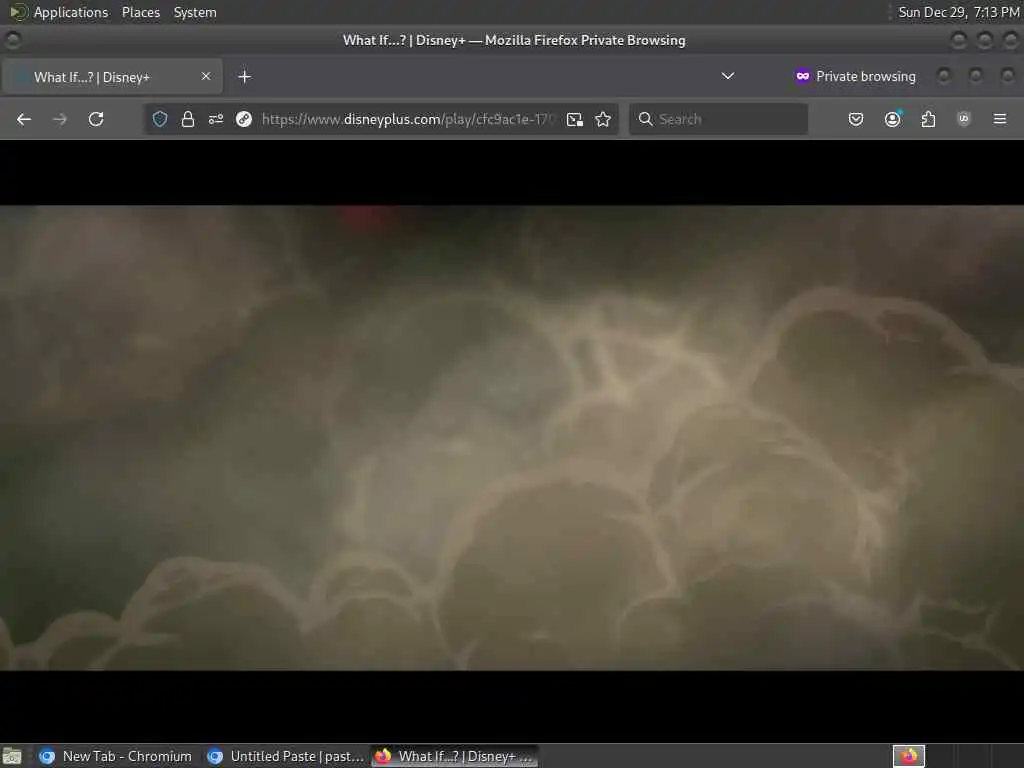Select the What If...? Firefox taskbar entry
This screenshot has height=768, width=1024.
pos(455,756)
